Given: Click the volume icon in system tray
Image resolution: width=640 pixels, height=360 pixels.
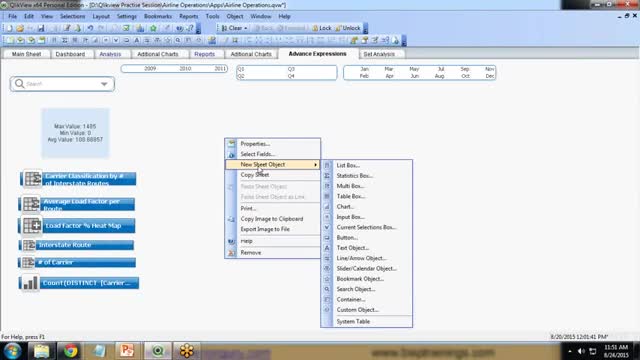Looking at the screenshot, I should click(581, 351).
